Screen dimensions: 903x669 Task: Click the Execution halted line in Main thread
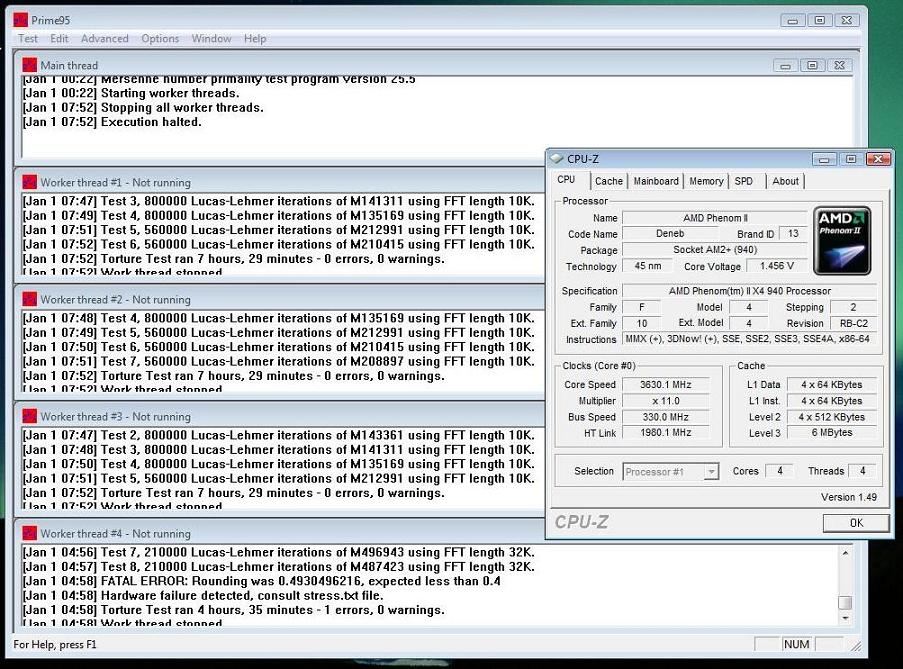click(112, 122)
